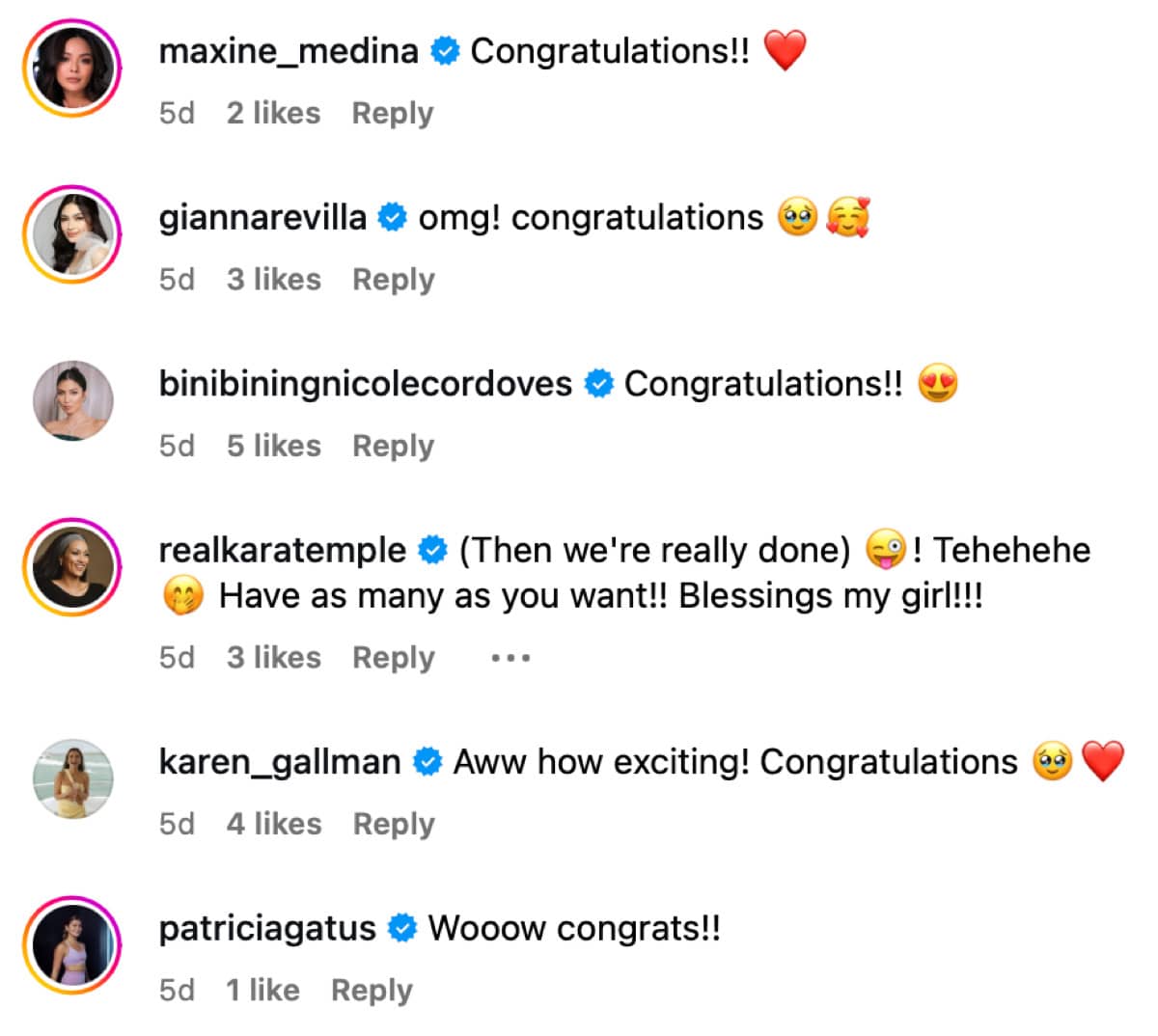Reply to maxine_medina's comment
This screenshot has width=1158, height=1036.
click(393, 113)
